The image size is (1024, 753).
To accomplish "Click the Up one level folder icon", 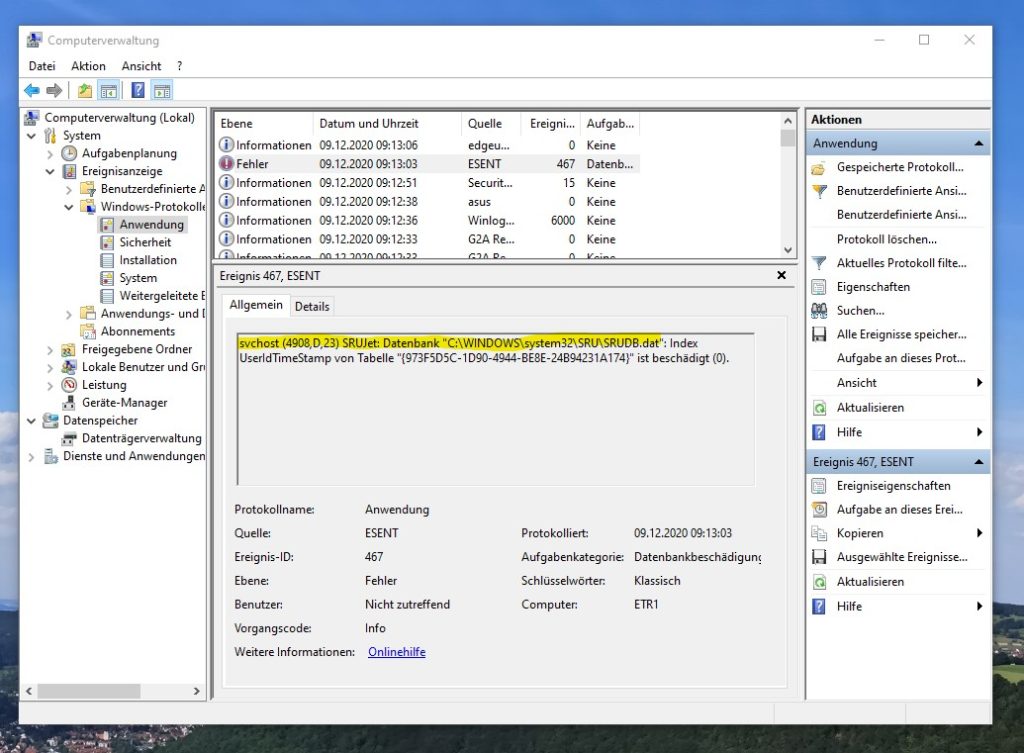I will coord(84,90).
